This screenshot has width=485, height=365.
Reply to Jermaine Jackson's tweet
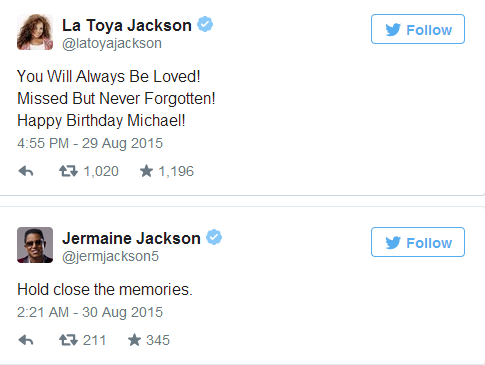[x=26, y=340]
